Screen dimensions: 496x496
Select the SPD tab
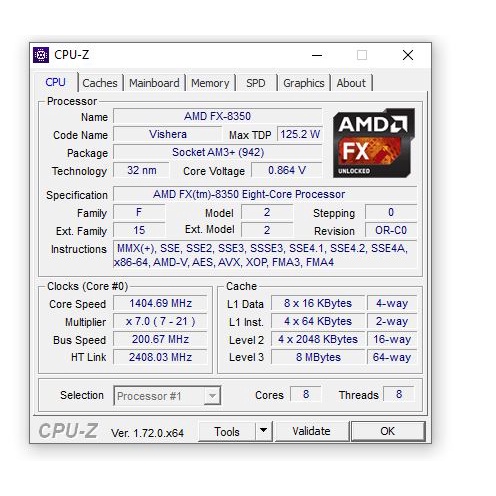(x=256, y=83)
